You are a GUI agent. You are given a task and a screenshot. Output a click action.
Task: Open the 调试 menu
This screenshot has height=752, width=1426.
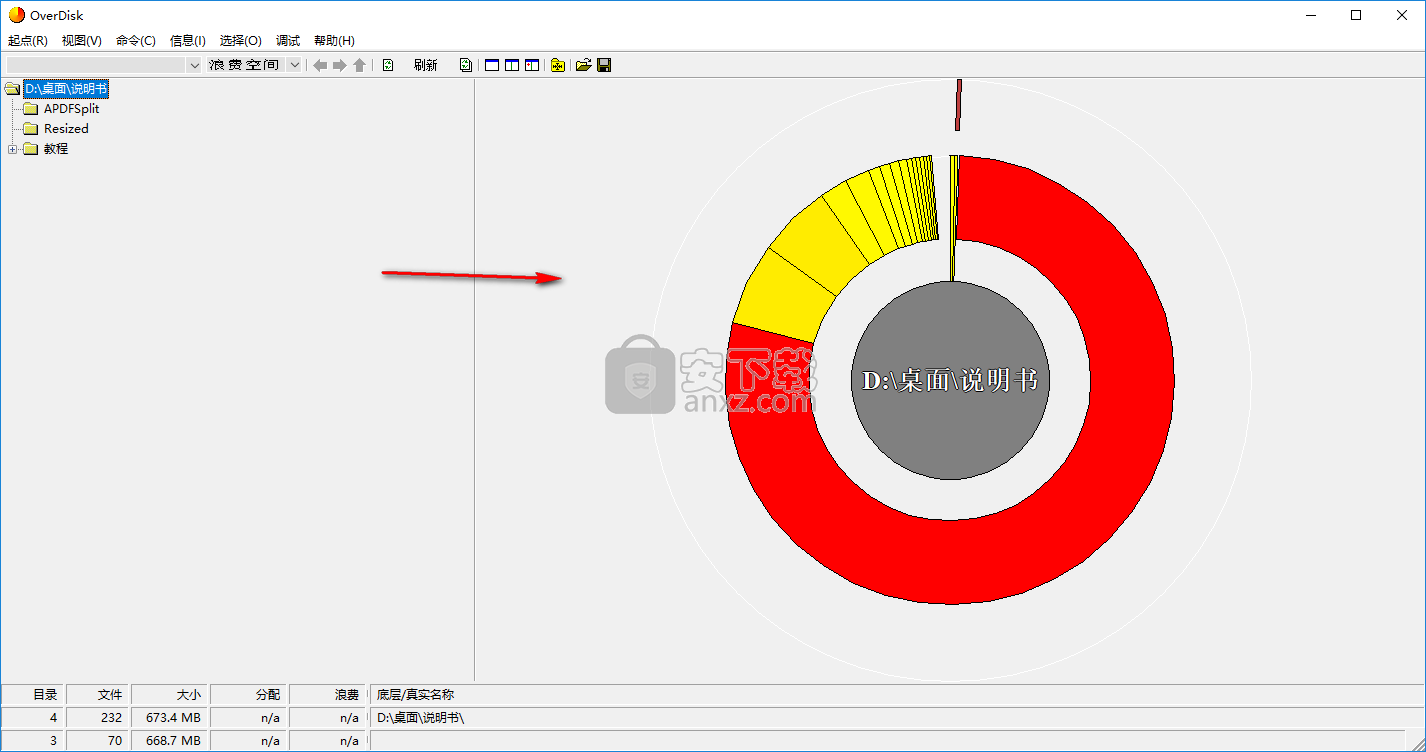coord(288,41)
